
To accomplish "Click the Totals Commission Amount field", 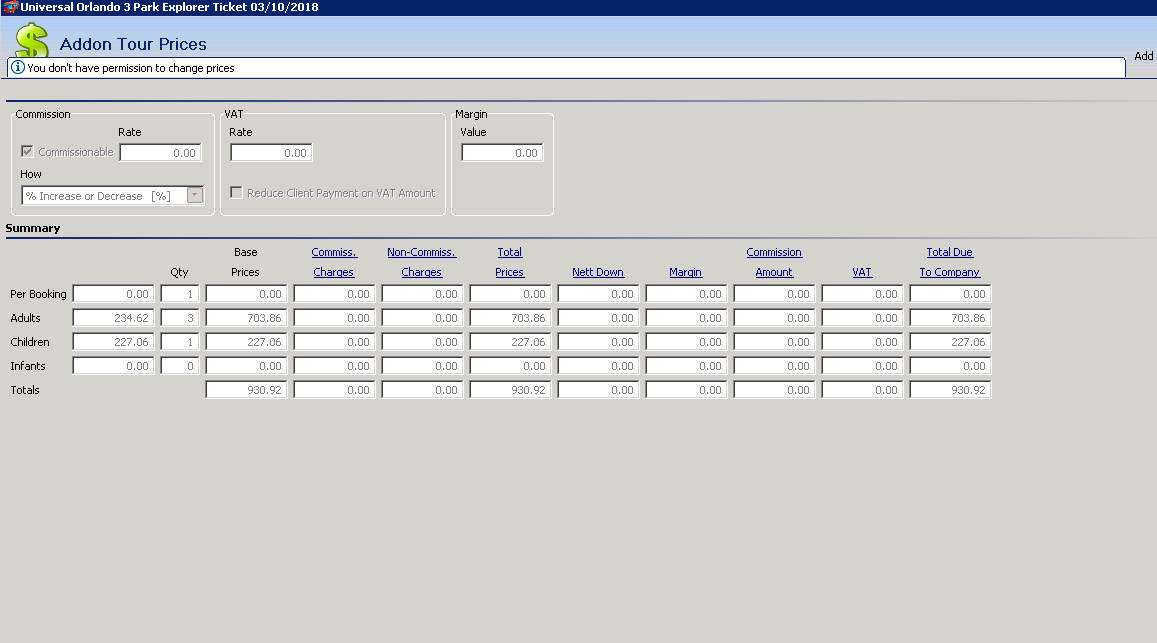I will pyautogui.click(x=773, y=390).
